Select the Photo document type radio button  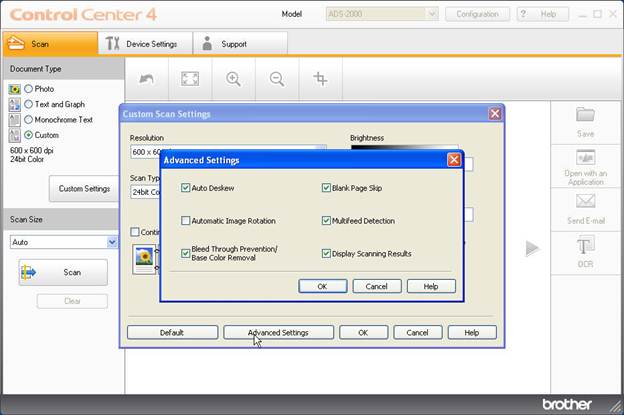click(x=28, y=89)
